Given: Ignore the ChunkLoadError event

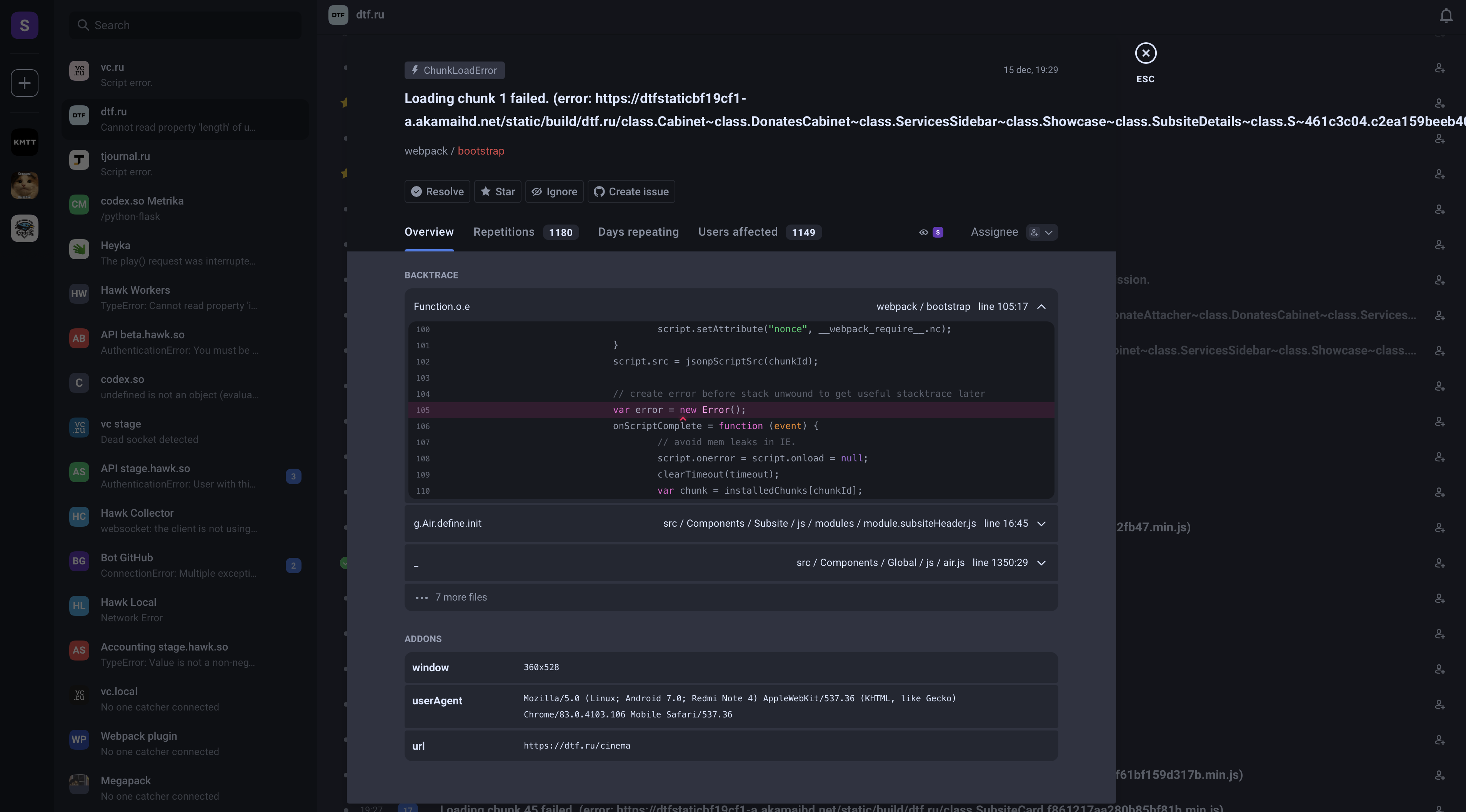Looking at the screenshot, I should (x=554, y=191).
